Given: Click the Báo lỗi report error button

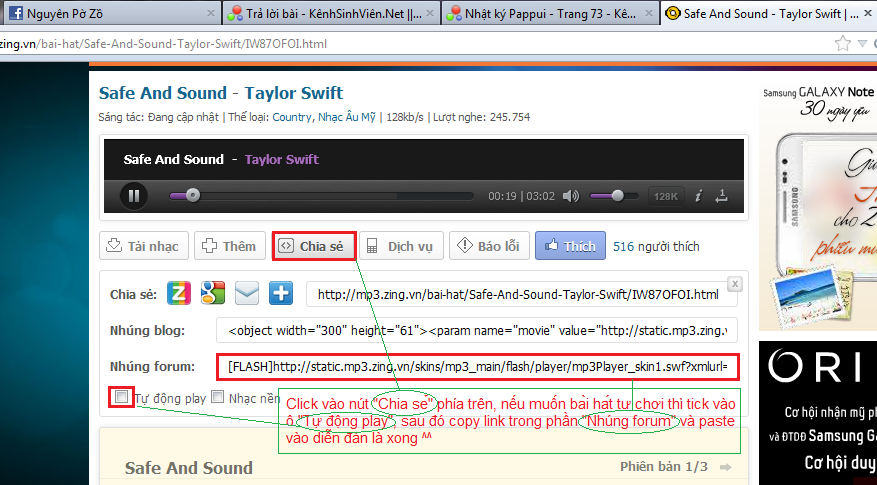Looking at the screenshot, I should point(489,246).
